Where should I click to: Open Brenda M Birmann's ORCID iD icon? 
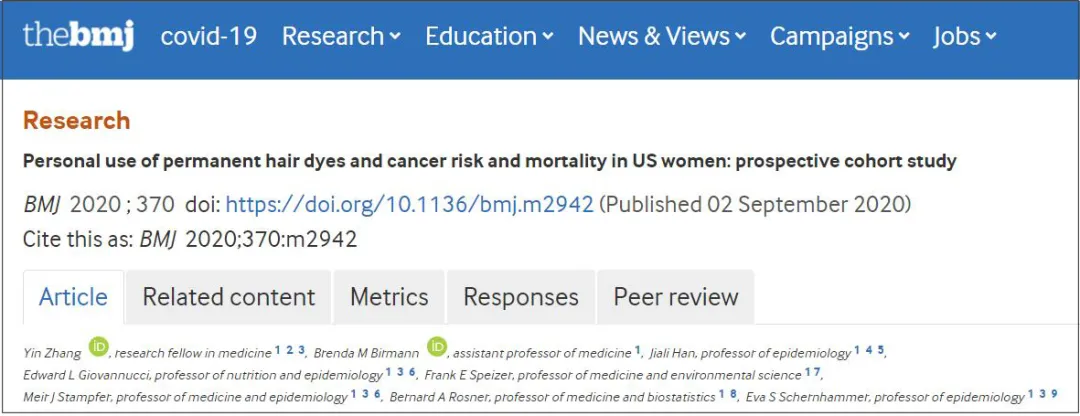[x=437, y=347]
